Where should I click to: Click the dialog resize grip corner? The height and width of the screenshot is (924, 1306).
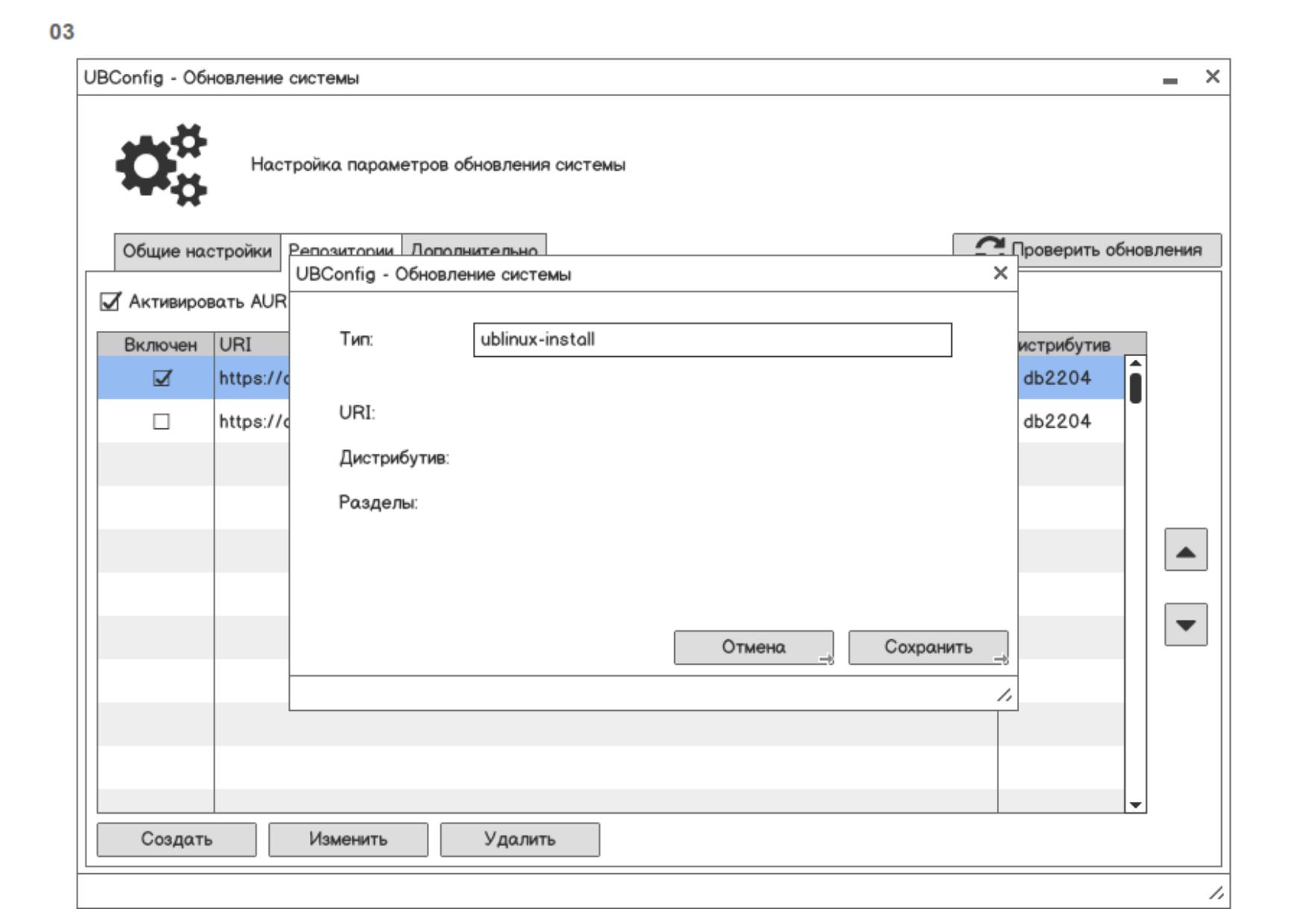[x=1005, y=695]
